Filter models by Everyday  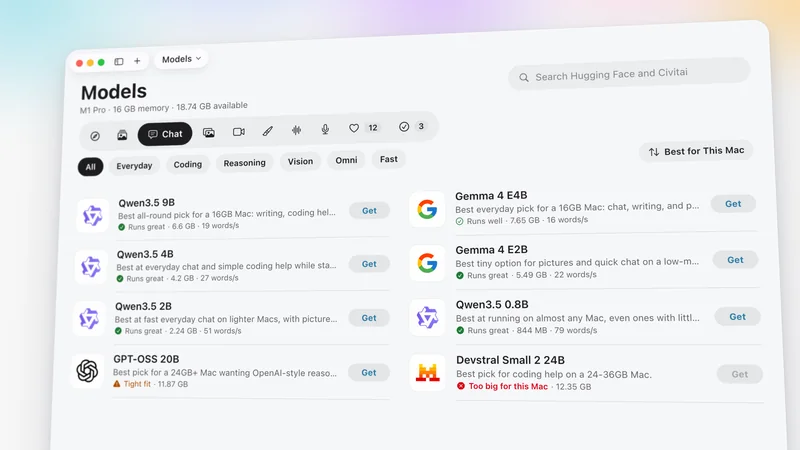point(134,166)
